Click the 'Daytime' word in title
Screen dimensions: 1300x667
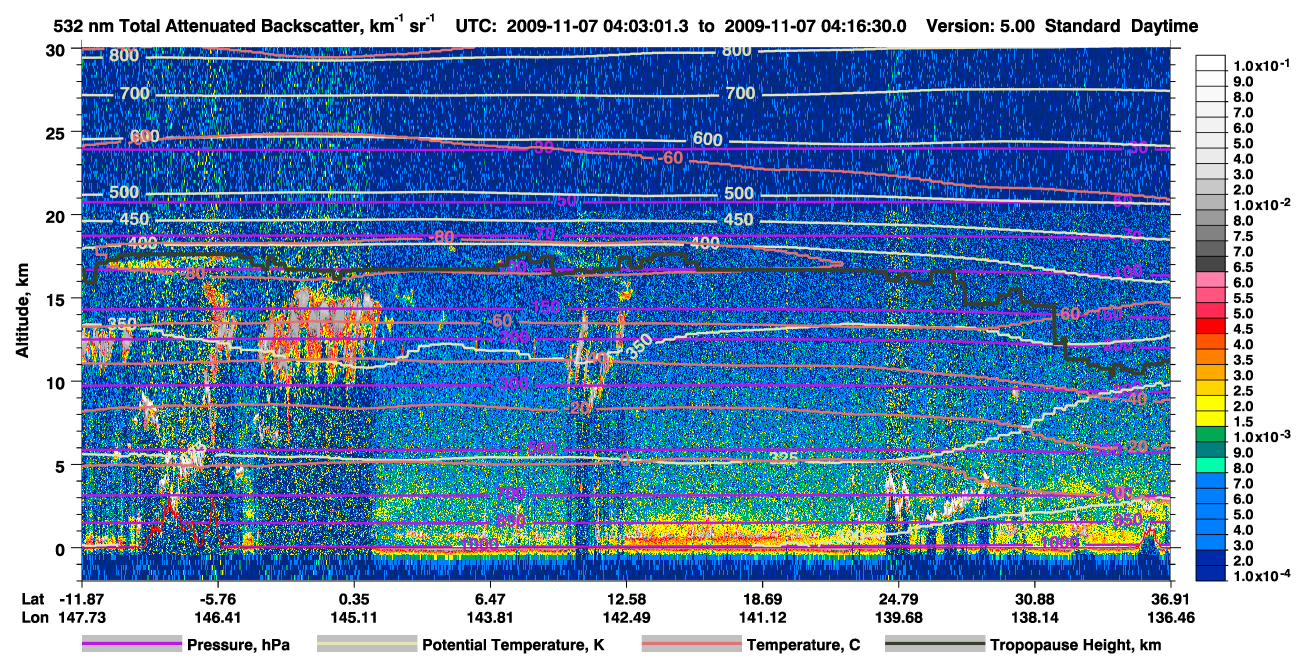tap(1165, 26)
